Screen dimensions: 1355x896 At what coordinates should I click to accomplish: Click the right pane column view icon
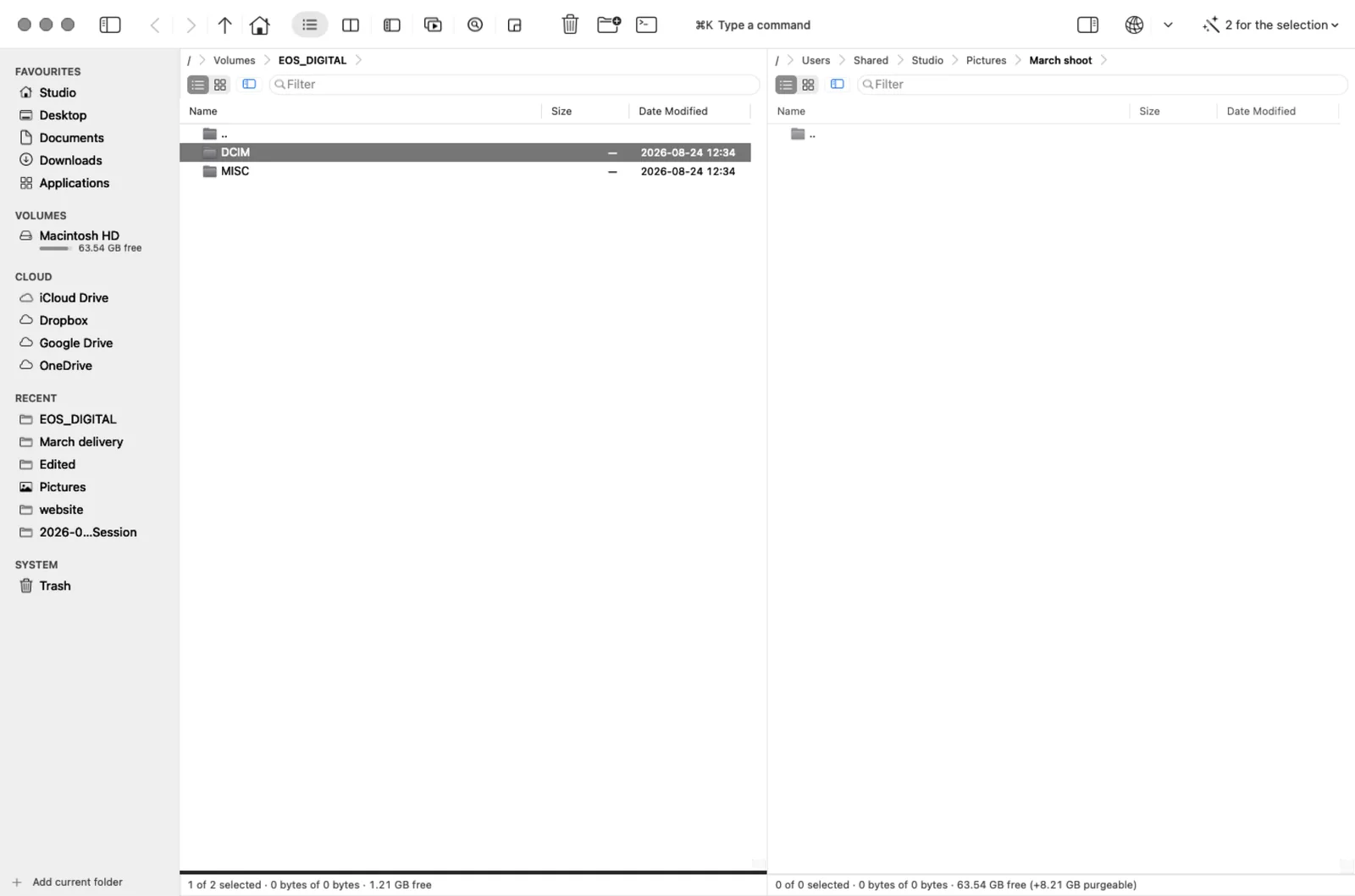pos(838,84)
